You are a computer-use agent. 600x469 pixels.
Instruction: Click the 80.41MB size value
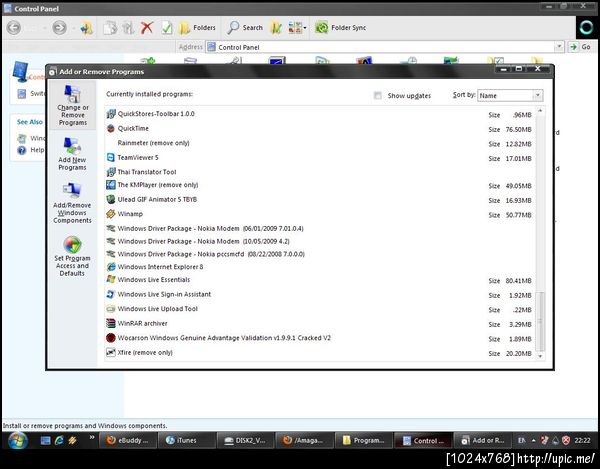click(x=518, y=281)
